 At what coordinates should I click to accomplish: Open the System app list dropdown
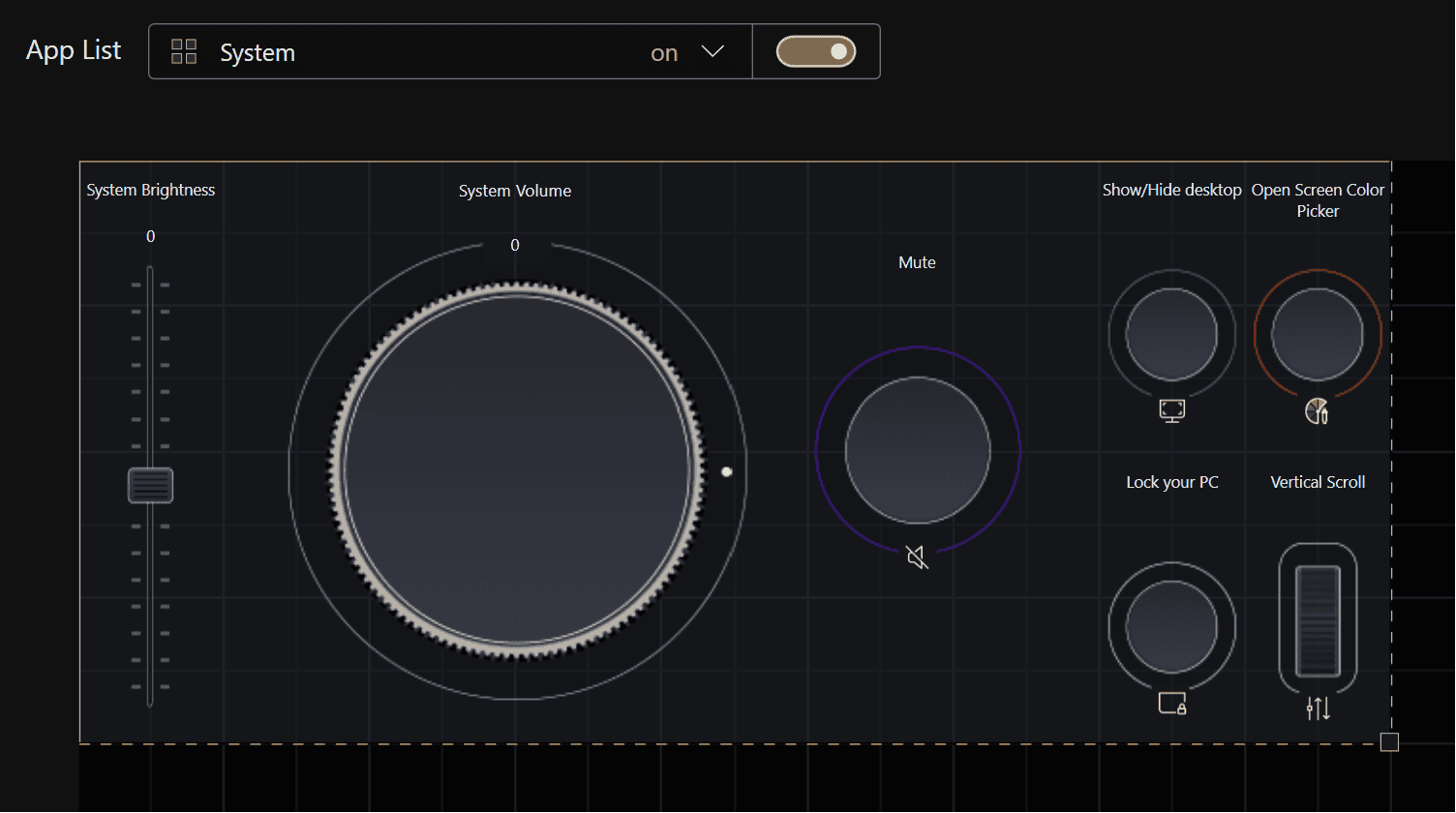[450, 51]
